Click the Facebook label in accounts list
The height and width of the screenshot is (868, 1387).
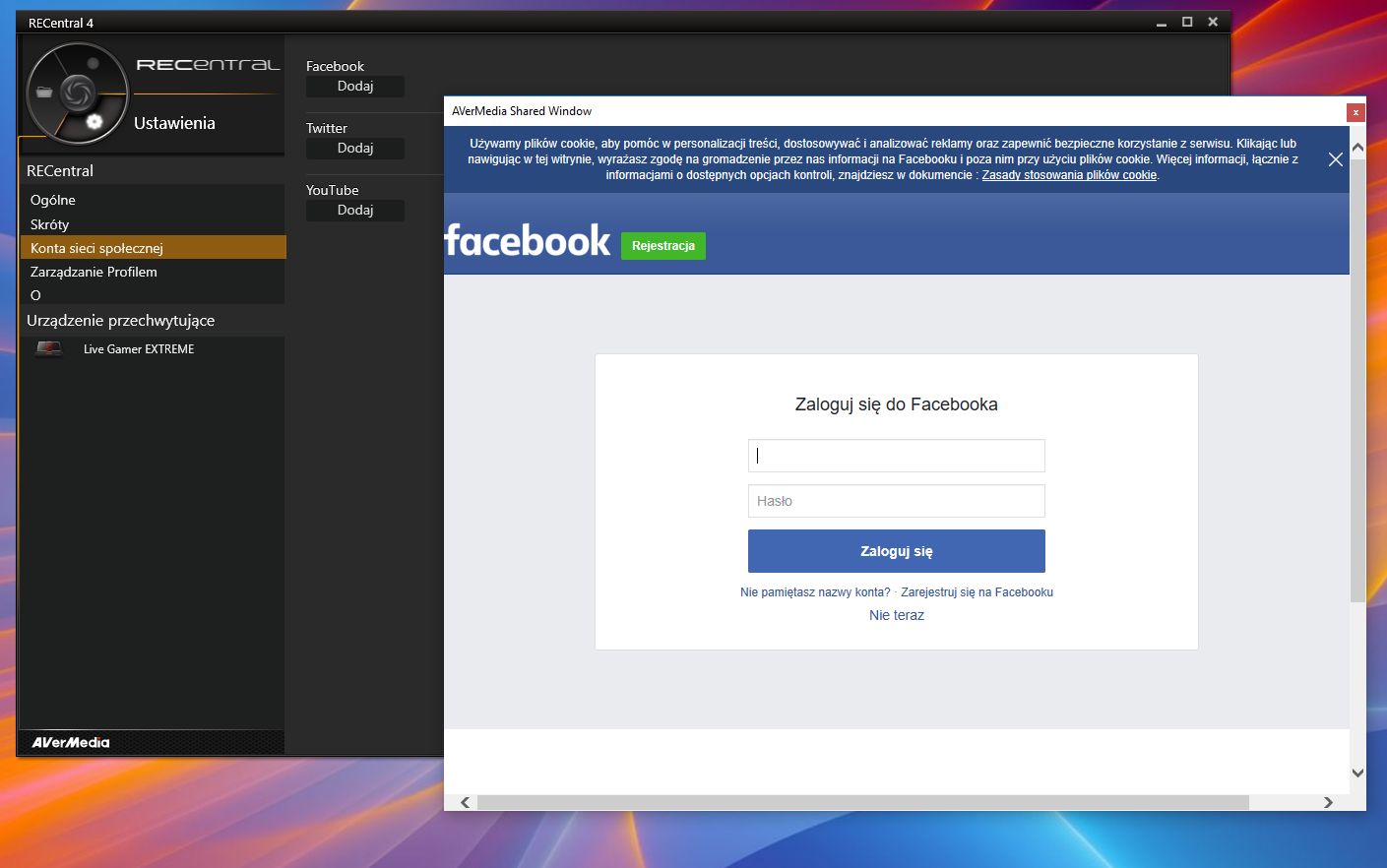click(x=335, y=66)
